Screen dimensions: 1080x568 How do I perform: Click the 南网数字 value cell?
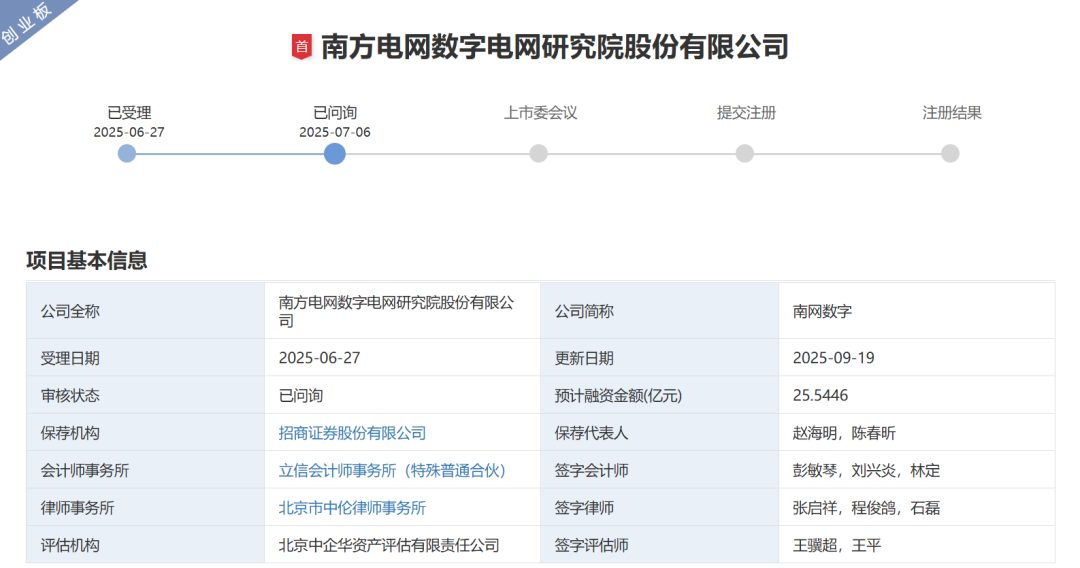coord(917,311)
